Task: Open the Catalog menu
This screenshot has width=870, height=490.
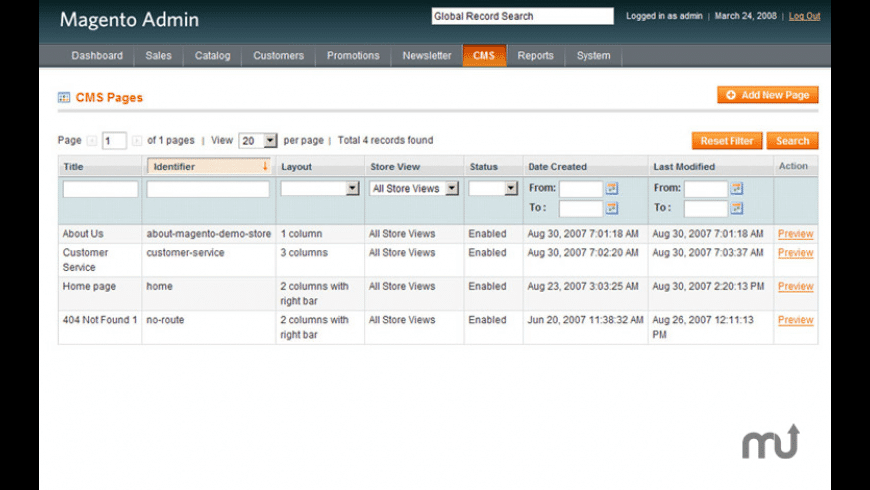Action: (212, 56)
